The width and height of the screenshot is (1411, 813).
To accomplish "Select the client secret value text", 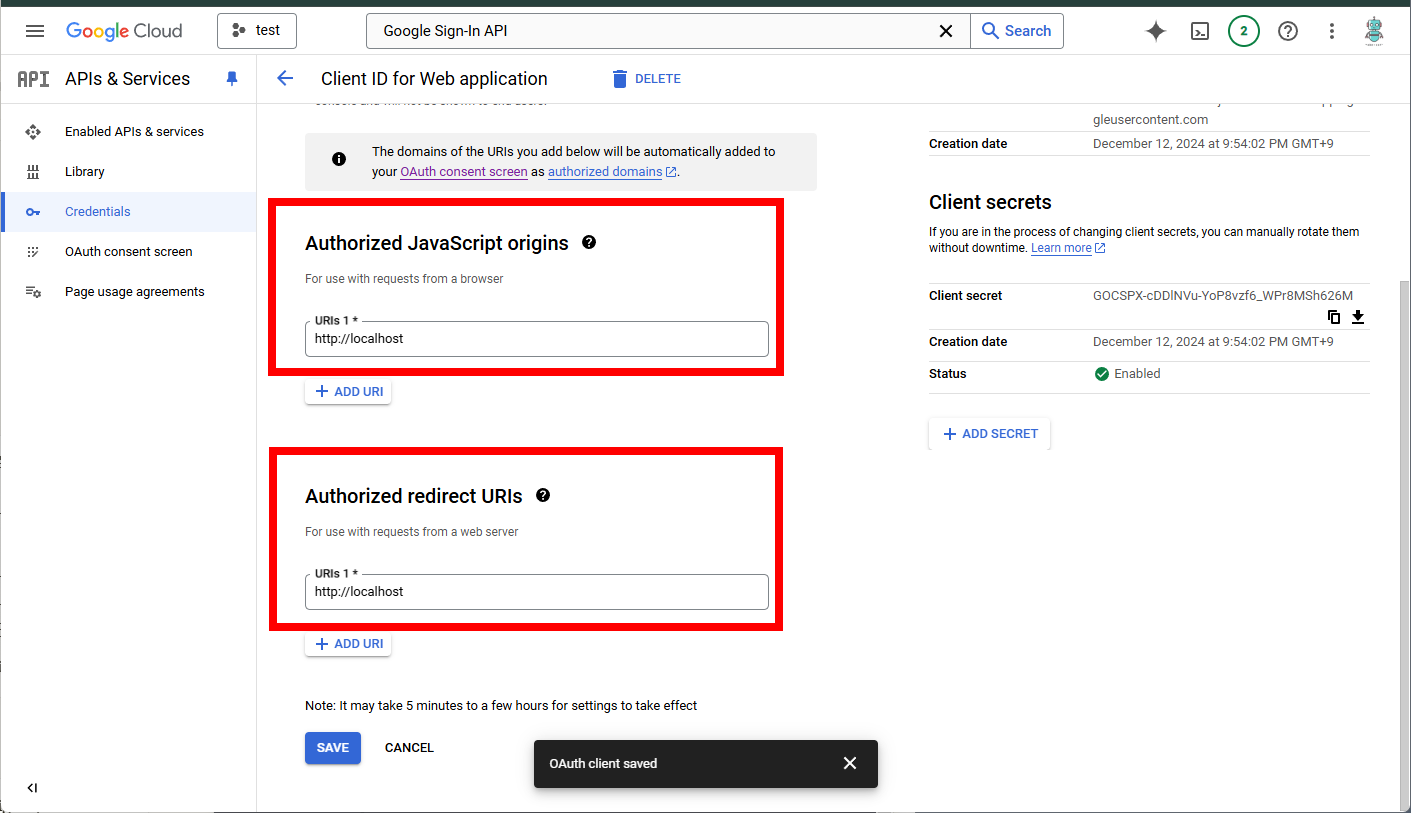I will 1223,296.
